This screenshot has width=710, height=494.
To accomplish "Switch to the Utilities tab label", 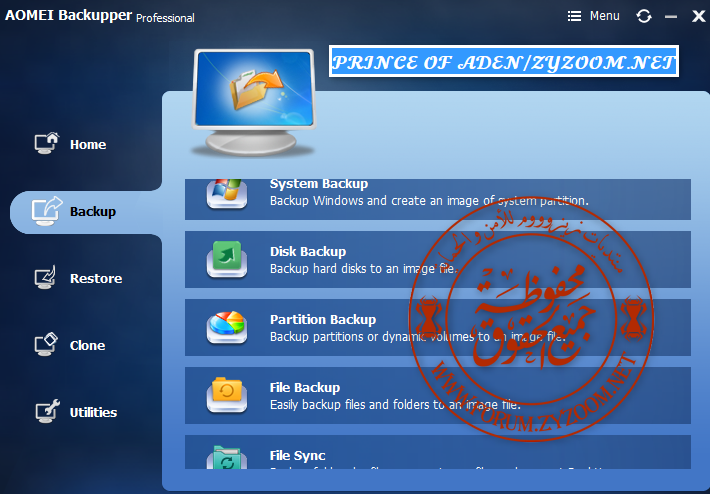I will pos(93,412).
